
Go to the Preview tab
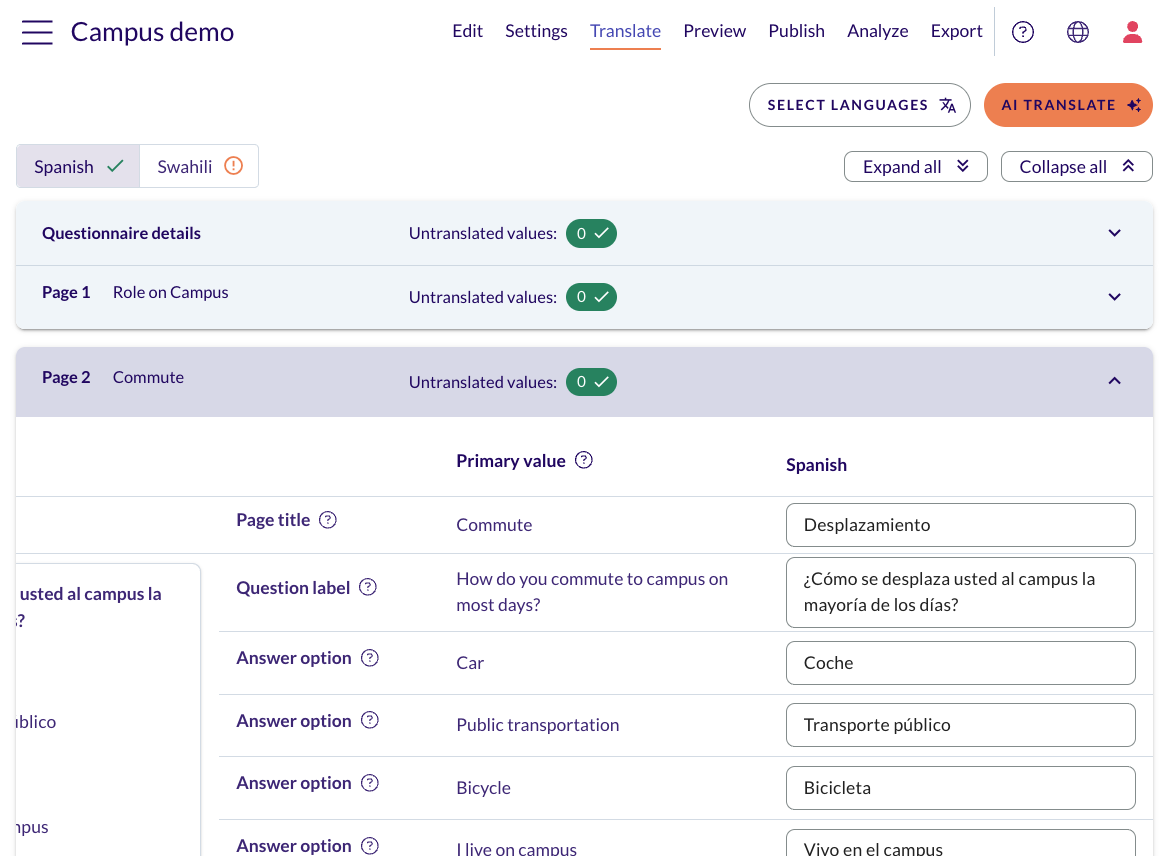pyautogui.click(x=714, y=31)
